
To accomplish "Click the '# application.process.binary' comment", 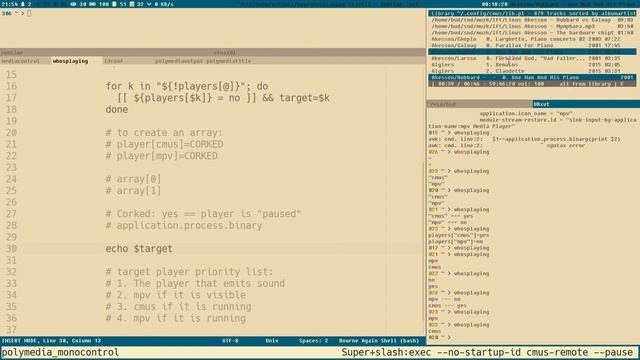I will (x=184, y=225).
